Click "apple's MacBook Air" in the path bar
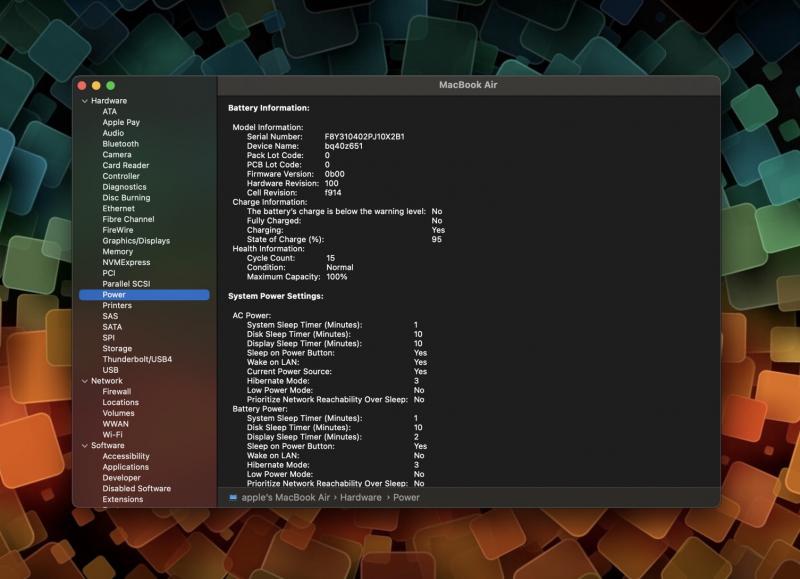This screenshot has height=579, width=800. [286, 497]
